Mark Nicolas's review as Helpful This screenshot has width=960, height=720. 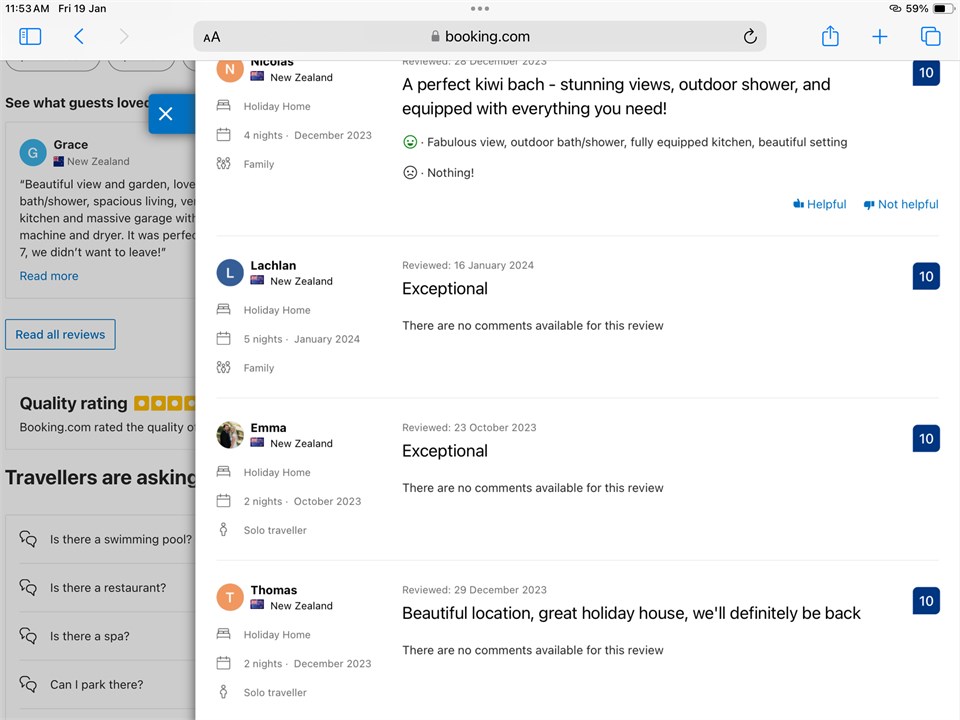[x=819, y=204]
